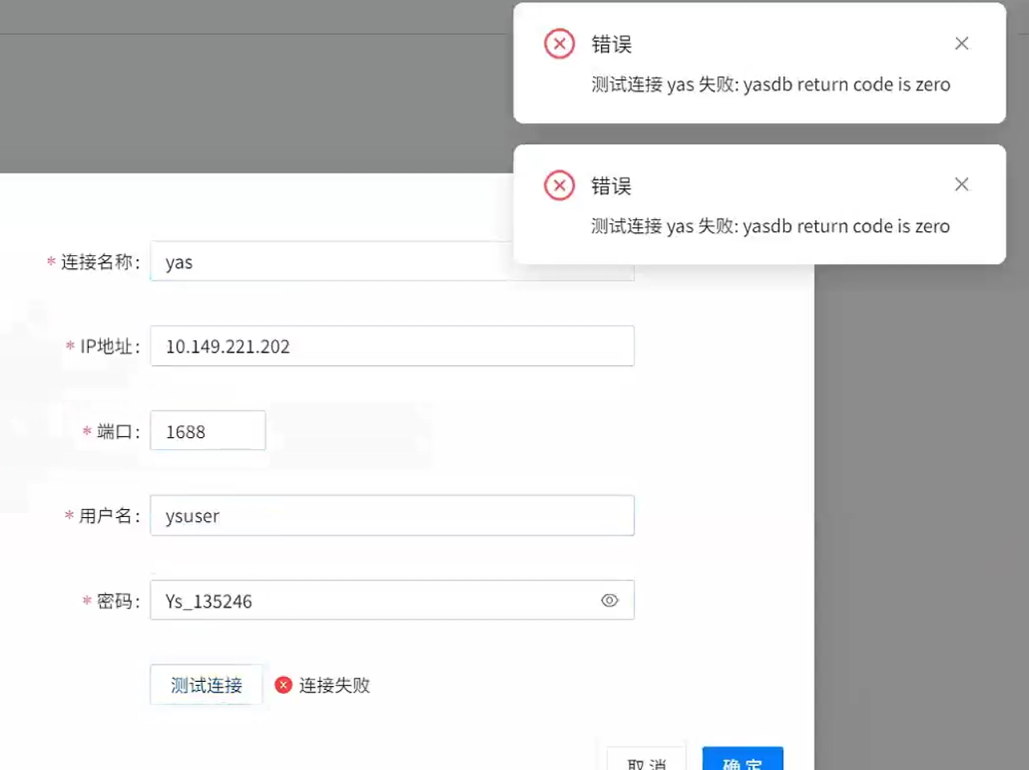Viewport: 1029px width, 770px height.
Task: Click the IP地址 input field
Action: tap(392, 346)
